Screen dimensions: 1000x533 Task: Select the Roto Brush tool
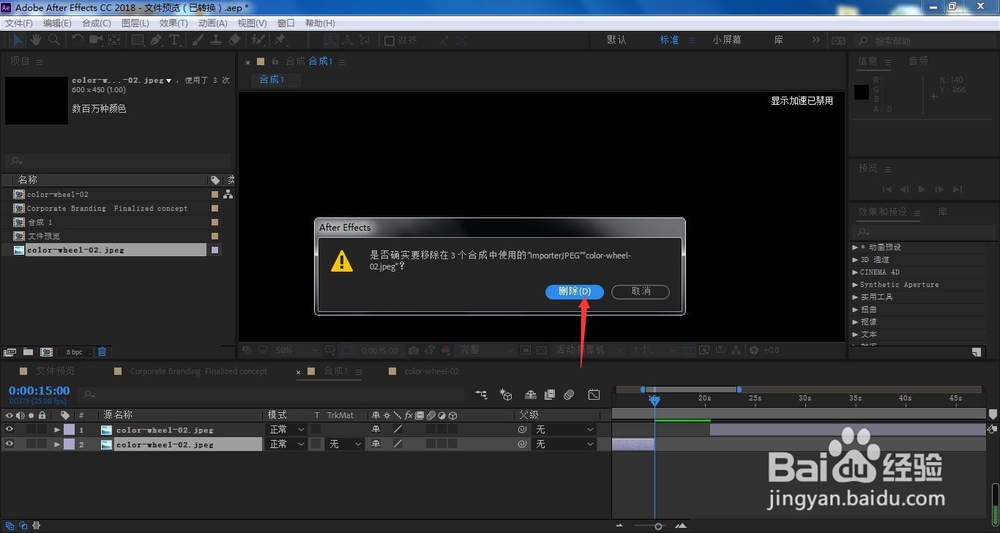pyautogui.click(x=258, y=40)
